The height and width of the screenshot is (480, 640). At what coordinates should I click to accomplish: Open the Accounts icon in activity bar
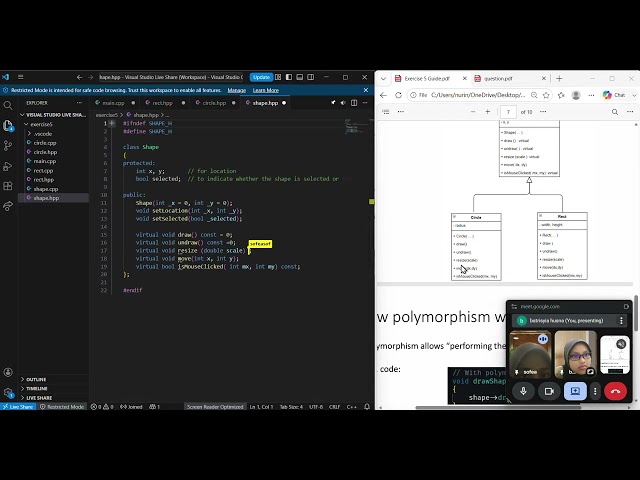pos(8,372)
